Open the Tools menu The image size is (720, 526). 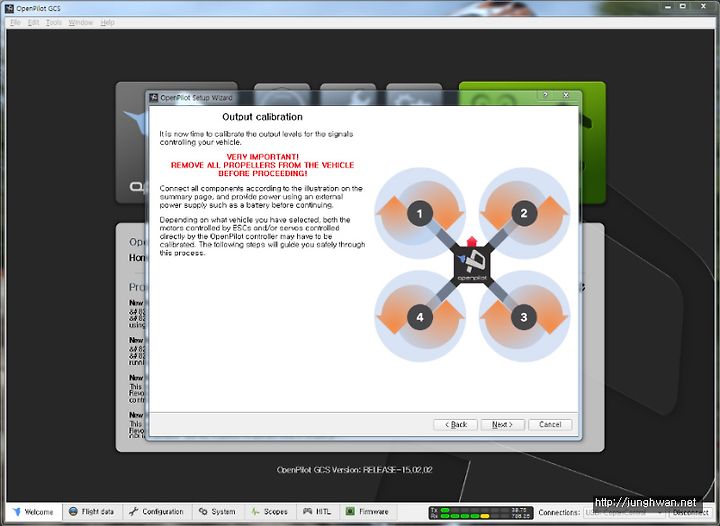pos(54,22)
